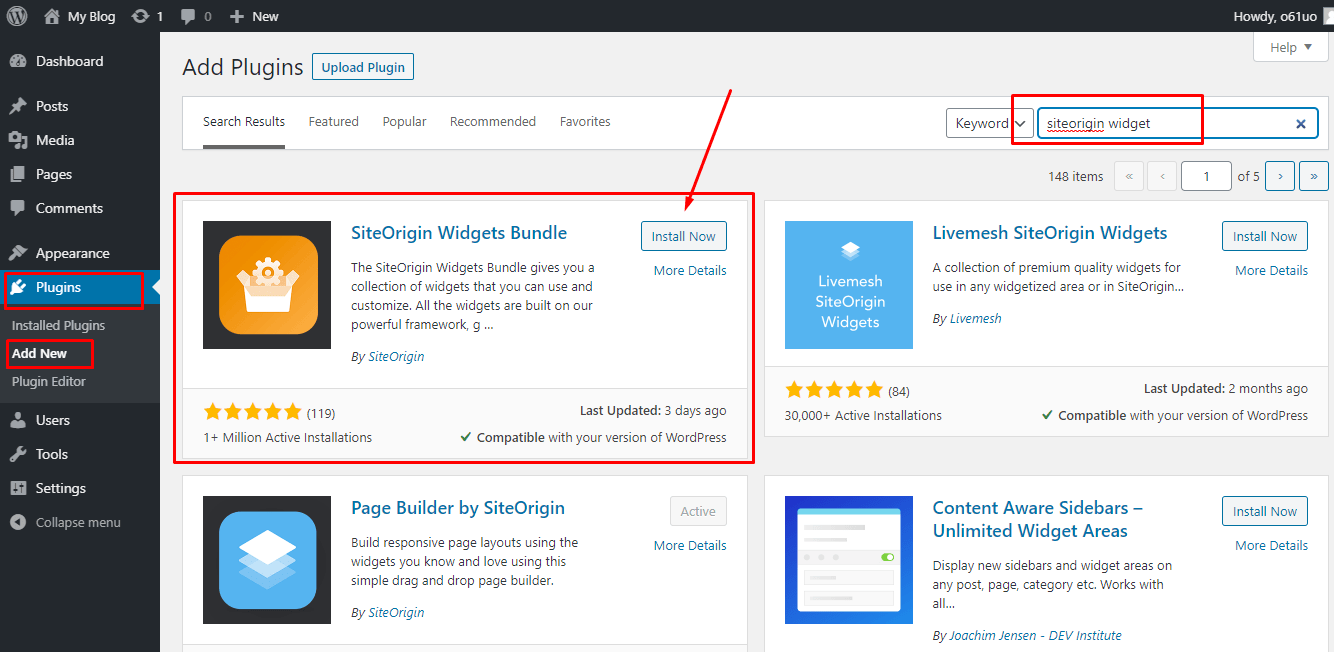Jump to last results page
The height and width of the screenshot is (652, 1334).
(x=1314, y=176)
